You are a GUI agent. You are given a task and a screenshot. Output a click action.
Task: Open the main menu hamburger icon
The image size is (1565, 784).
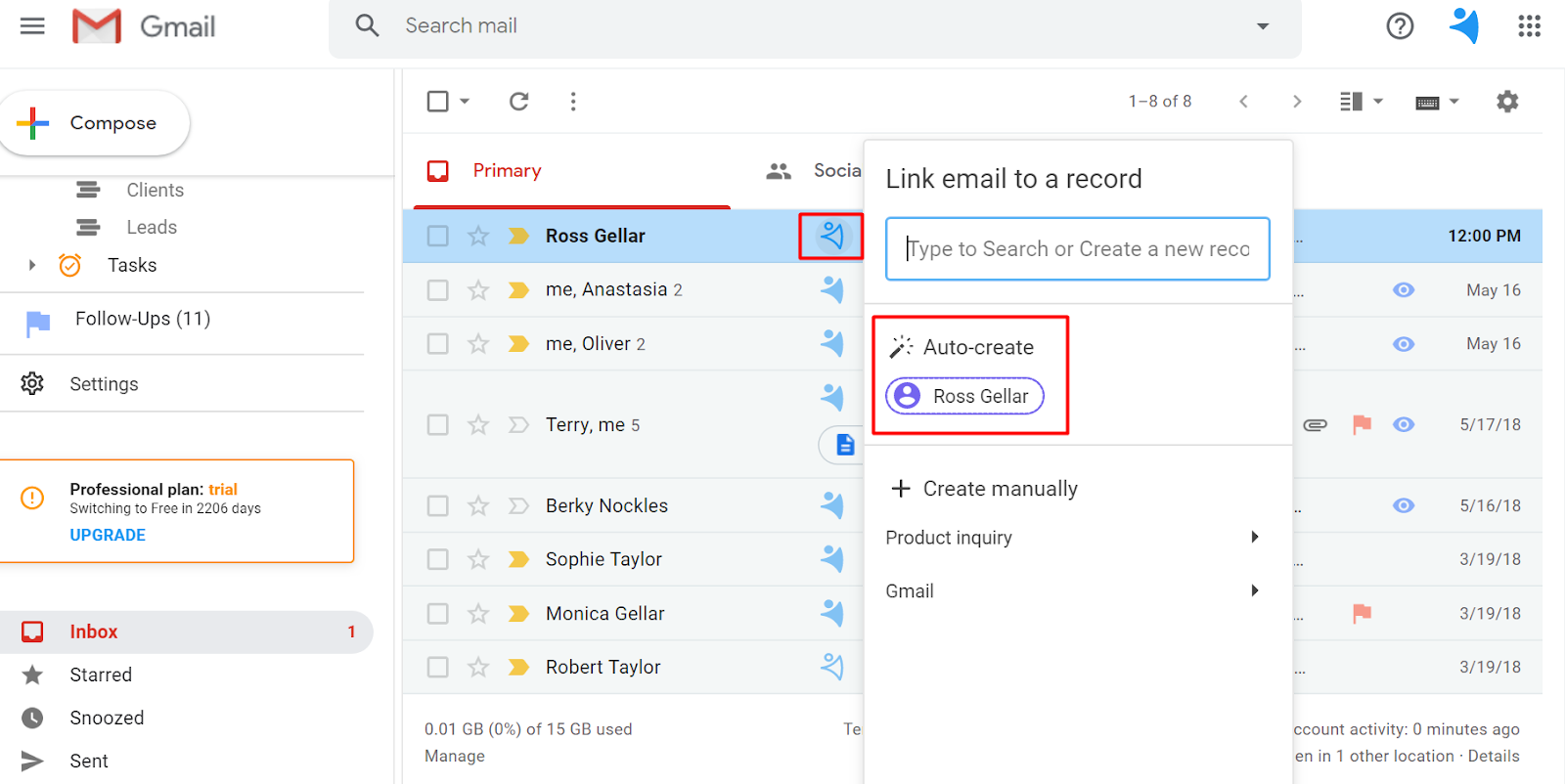coord(32,26)
